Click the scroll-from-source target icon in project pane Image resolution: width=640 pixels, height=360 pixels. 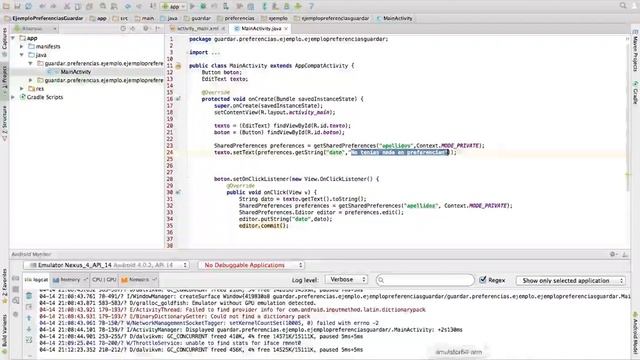[123, 29]
